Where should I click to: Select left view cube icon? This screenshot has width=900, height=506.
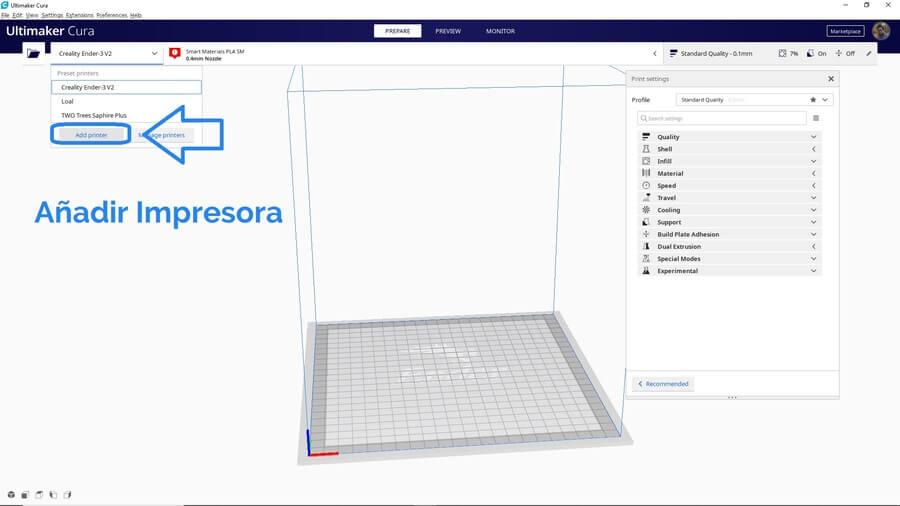53,495
